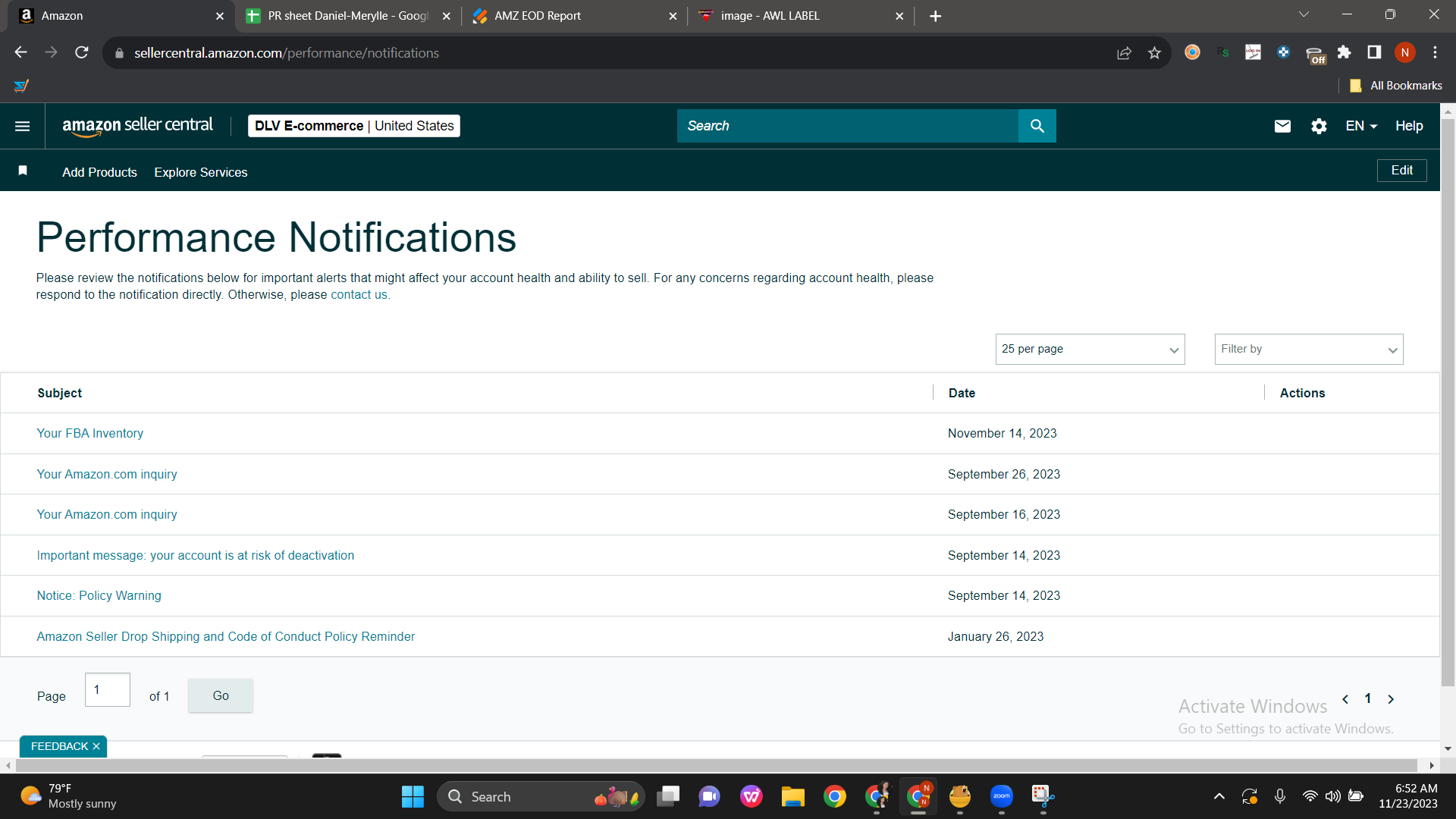Show hidden system tray icons
Screen dimensions: 1456x819
point(1219,796)
